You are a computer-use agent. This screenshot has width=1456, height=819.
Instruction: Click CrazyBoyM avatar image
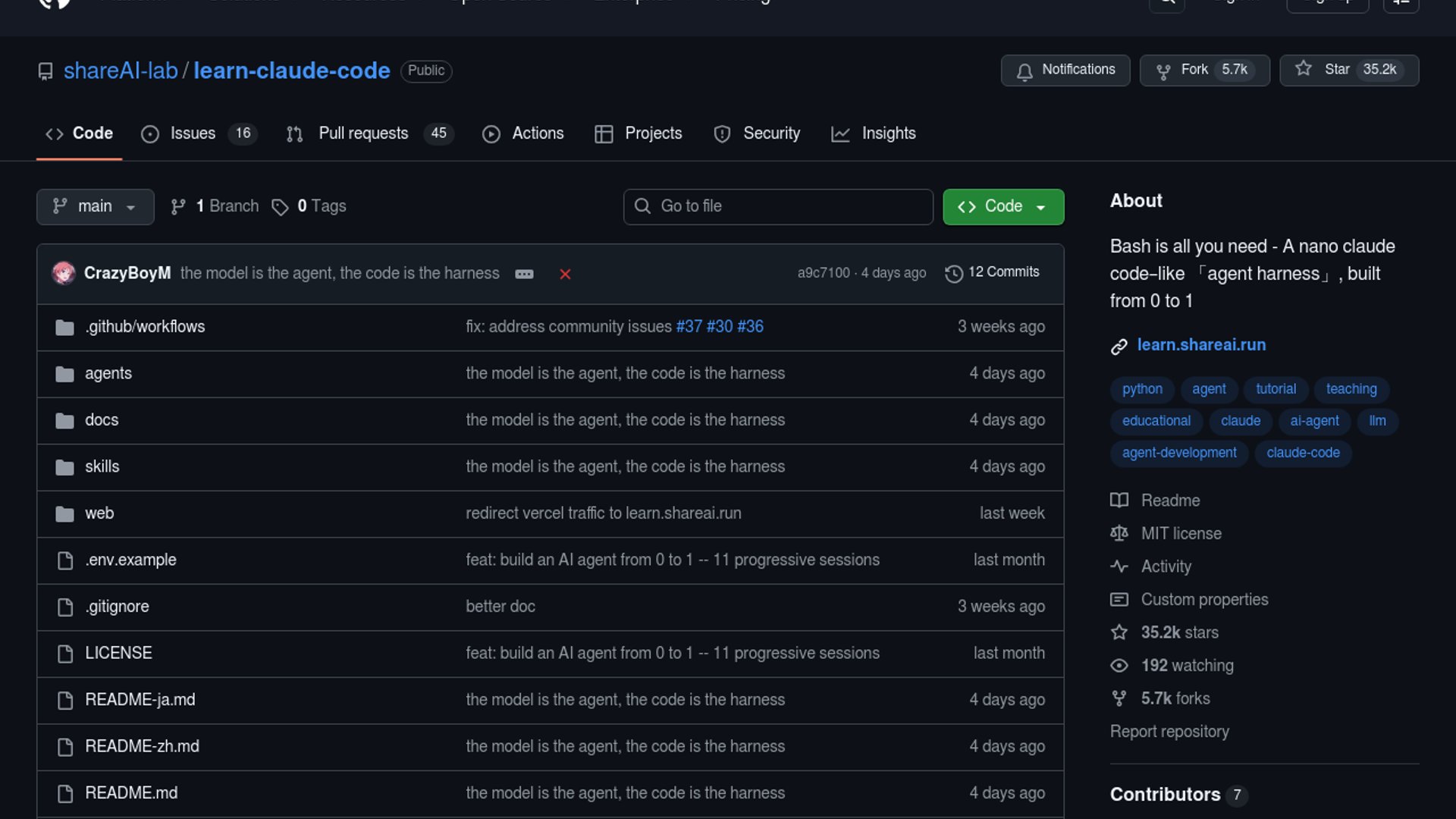click(64, 273)
